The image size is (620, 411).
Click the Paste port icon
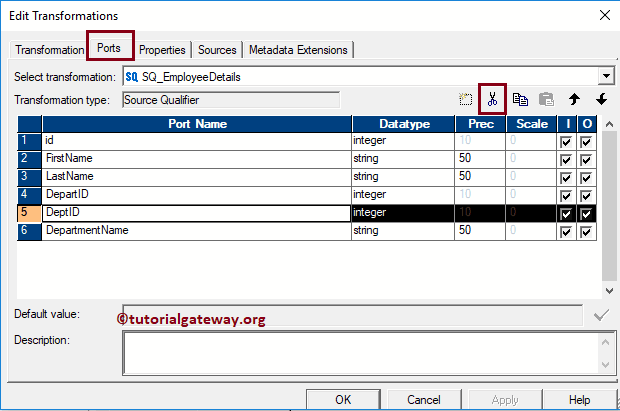546,99
